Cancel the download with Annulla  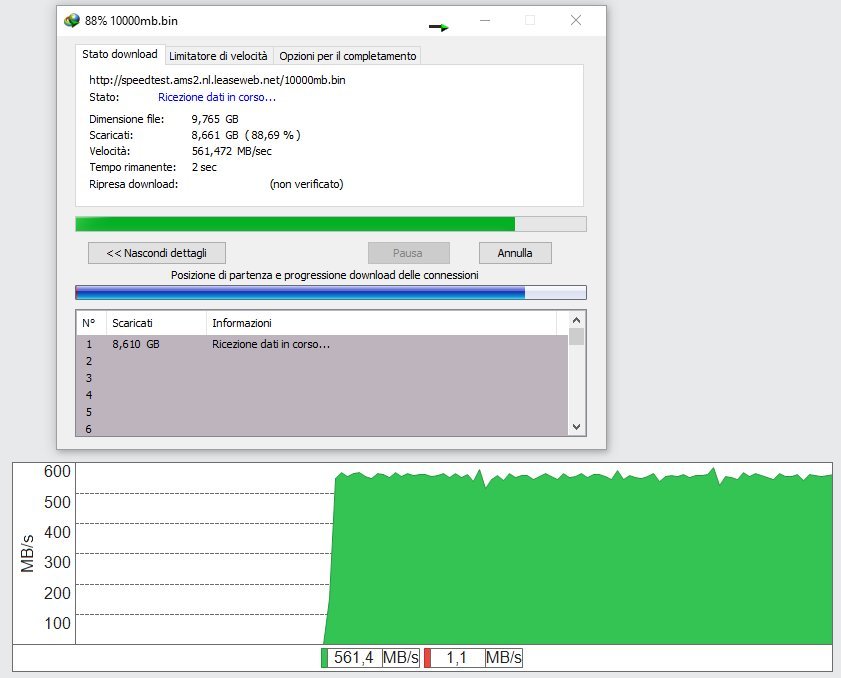pos(515,253)
